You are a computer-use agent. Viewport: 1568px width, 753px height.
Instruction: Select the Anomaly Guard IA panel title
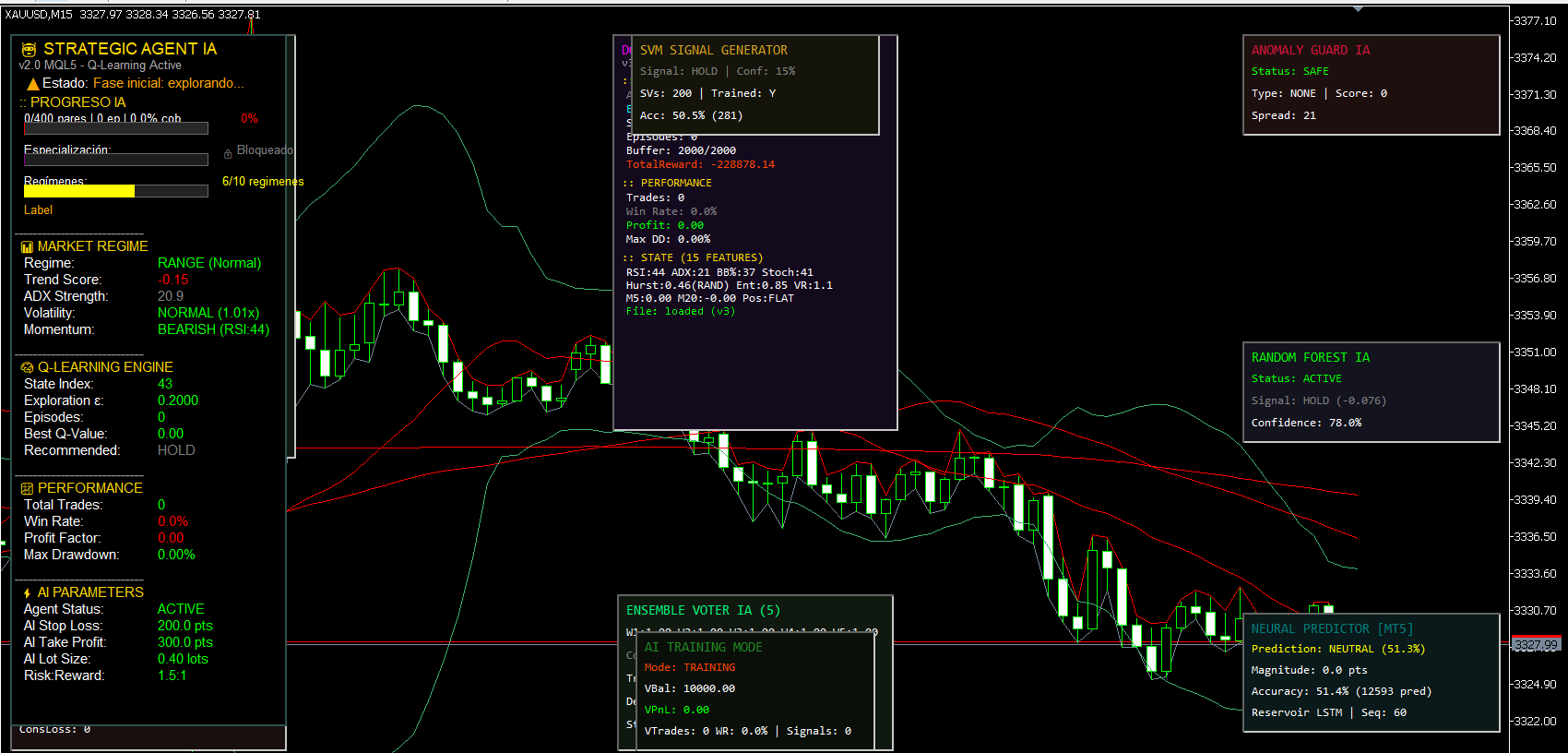point(1310,51)
